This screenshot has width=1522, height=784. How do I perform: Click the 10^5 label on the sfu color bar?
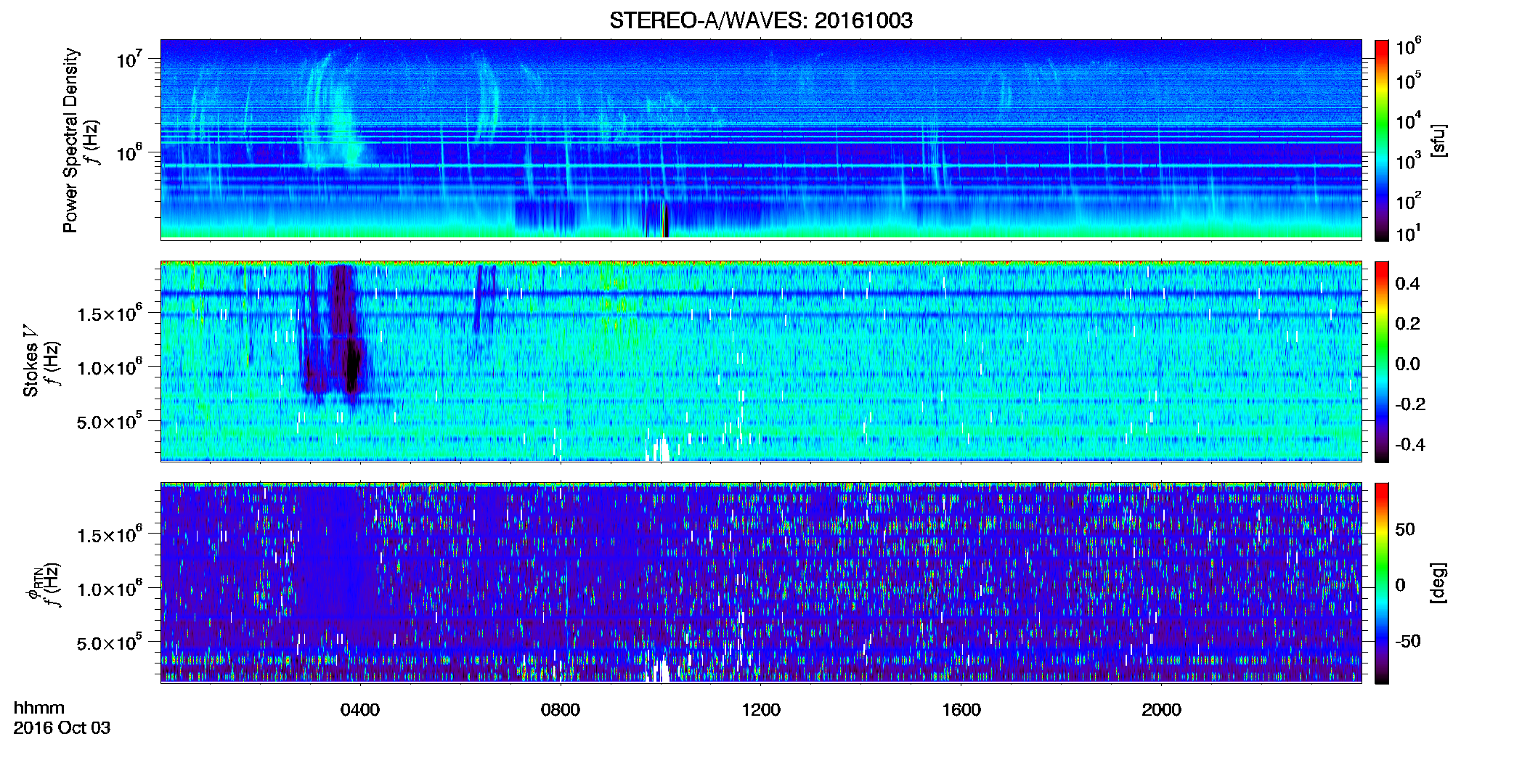coord(1409,81)
